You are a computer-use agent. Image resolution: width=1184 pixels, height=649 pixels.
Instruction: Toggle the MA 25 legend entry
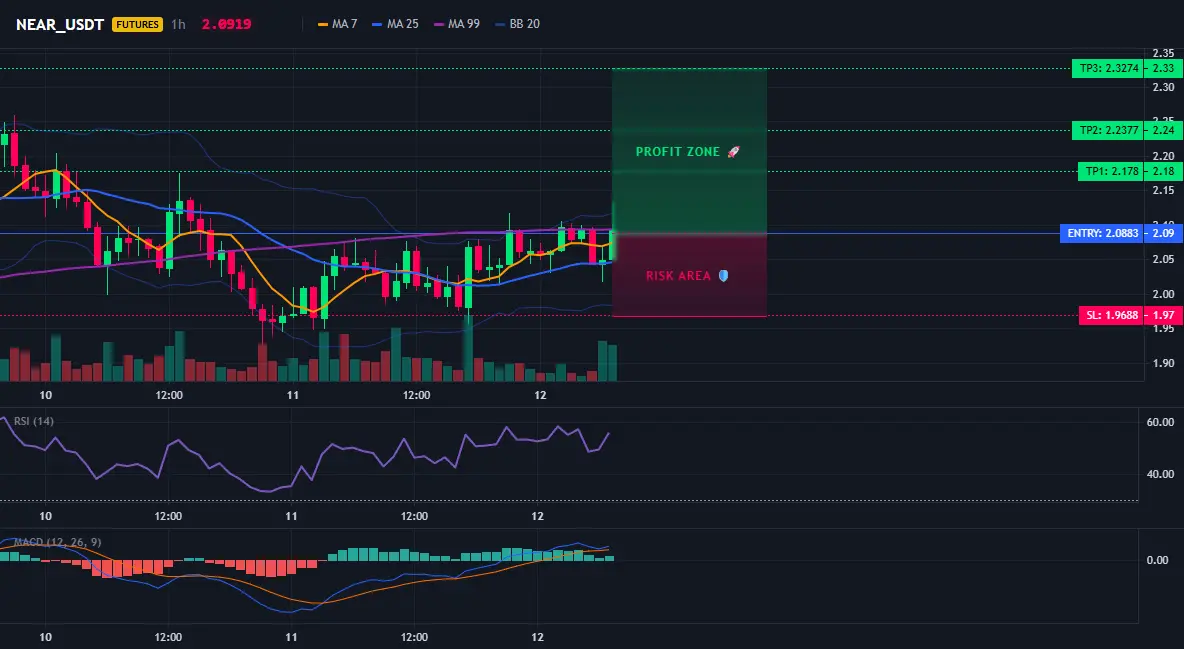395,24
